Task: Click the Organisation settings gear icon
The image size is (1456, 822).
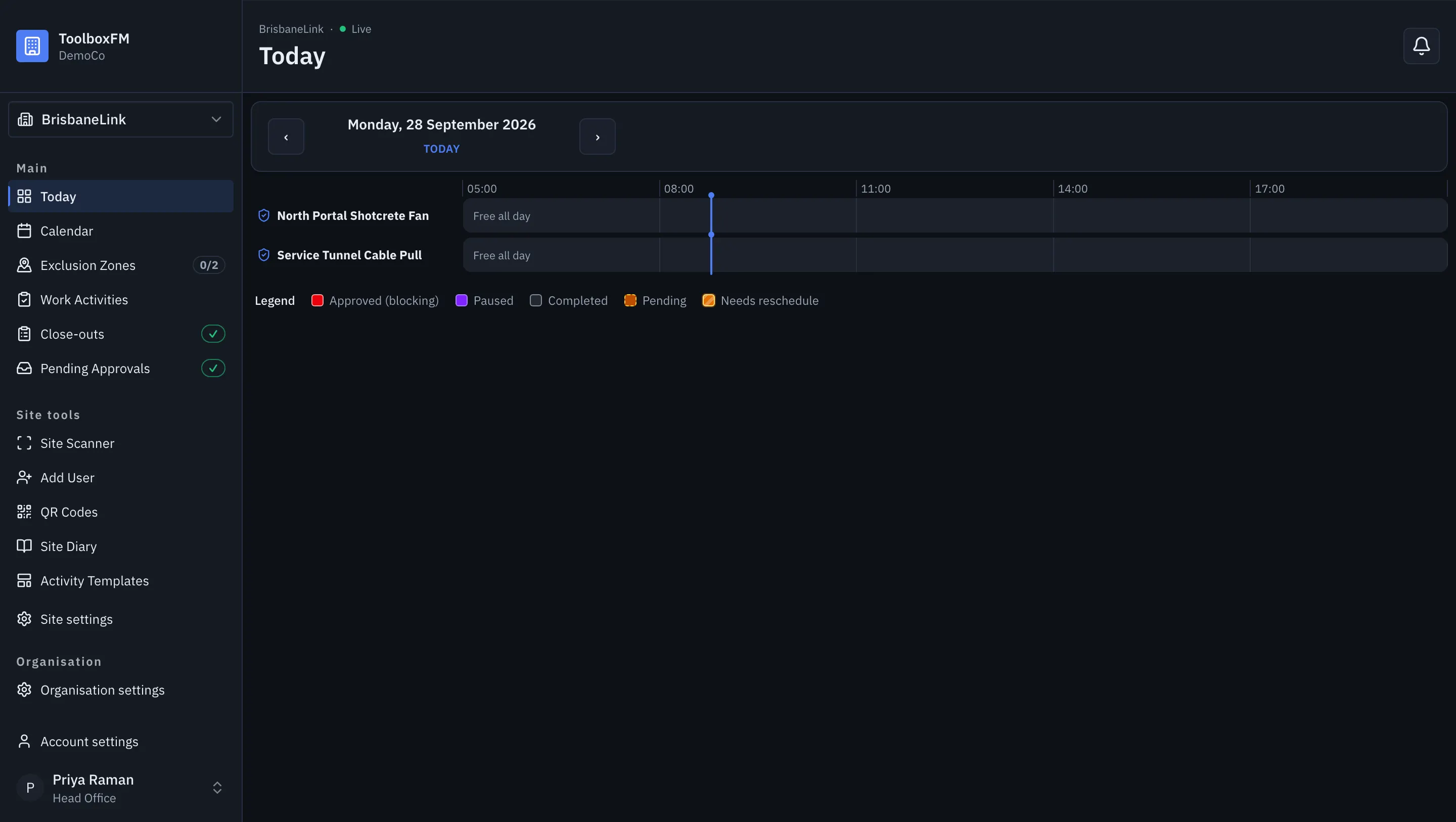Action: coord(24,690)
